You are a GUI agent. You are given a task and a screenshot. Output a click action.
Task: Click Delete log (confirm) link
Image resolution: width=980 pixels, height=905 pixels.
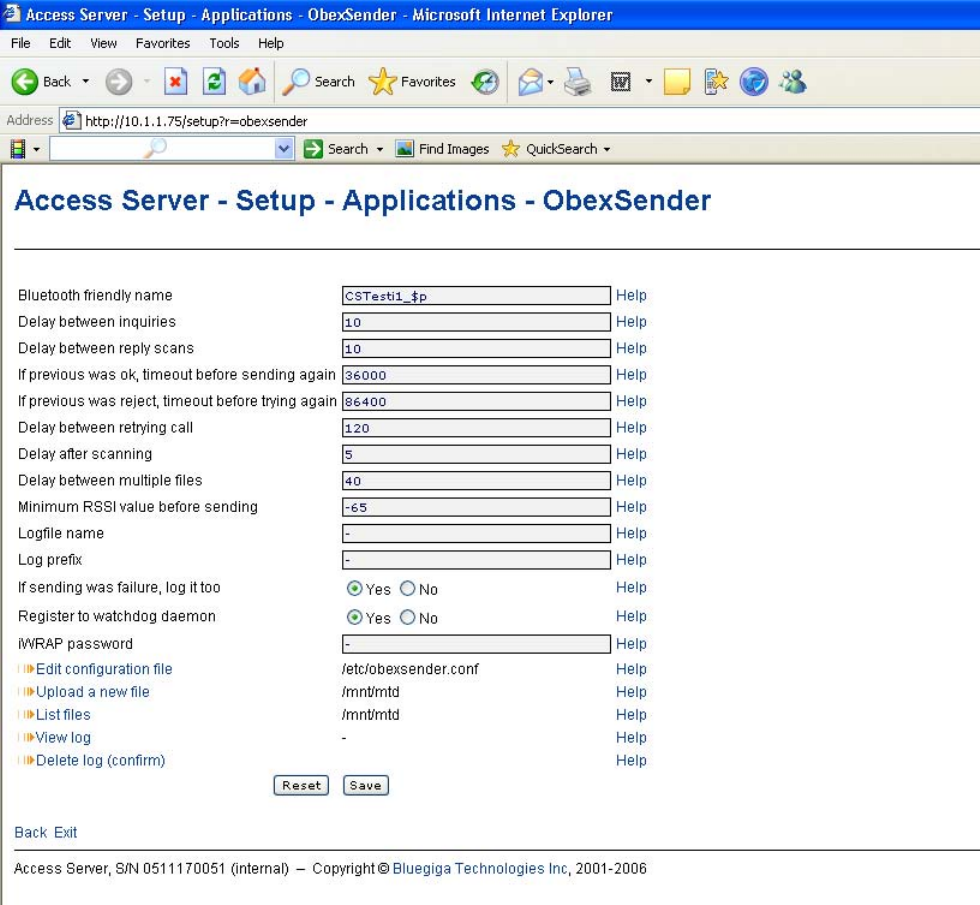[101, 761]
